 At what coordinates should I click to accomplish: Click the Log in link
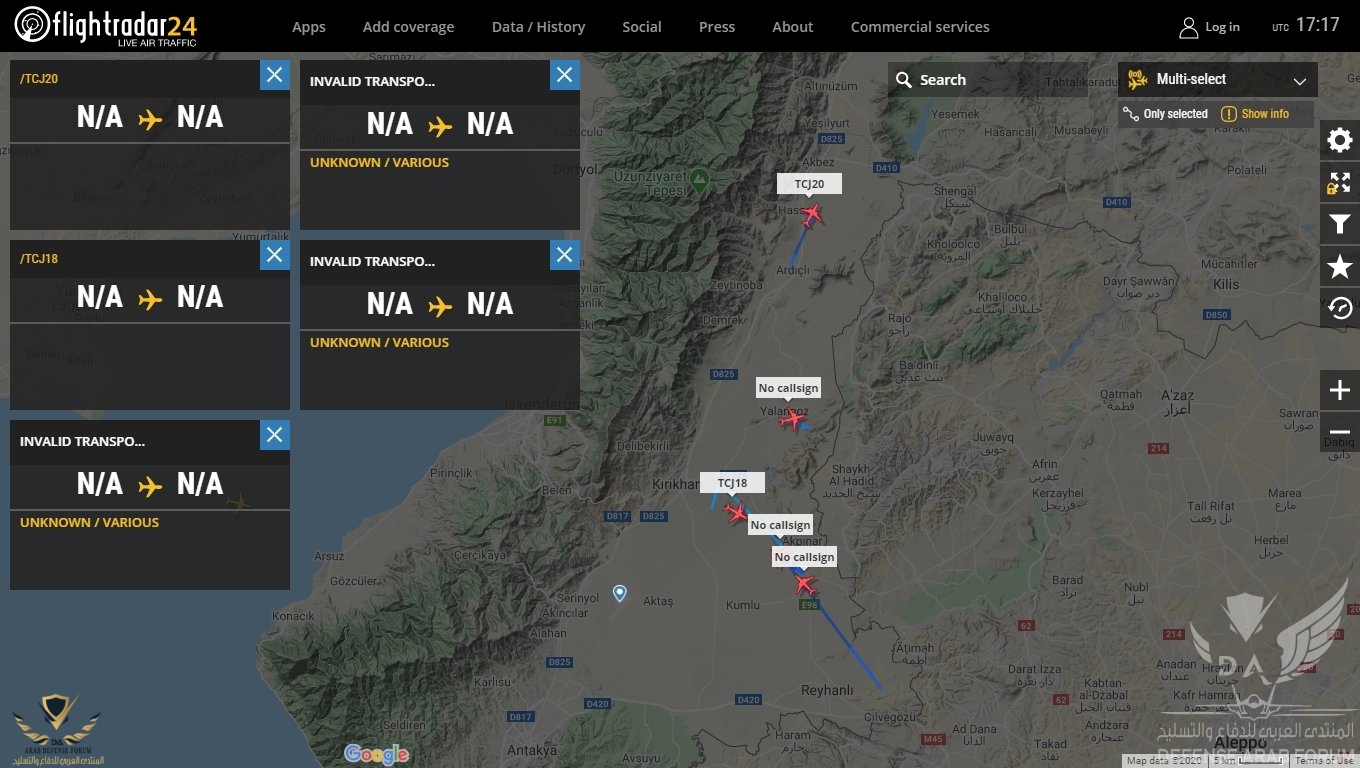tap(1222, 27)
